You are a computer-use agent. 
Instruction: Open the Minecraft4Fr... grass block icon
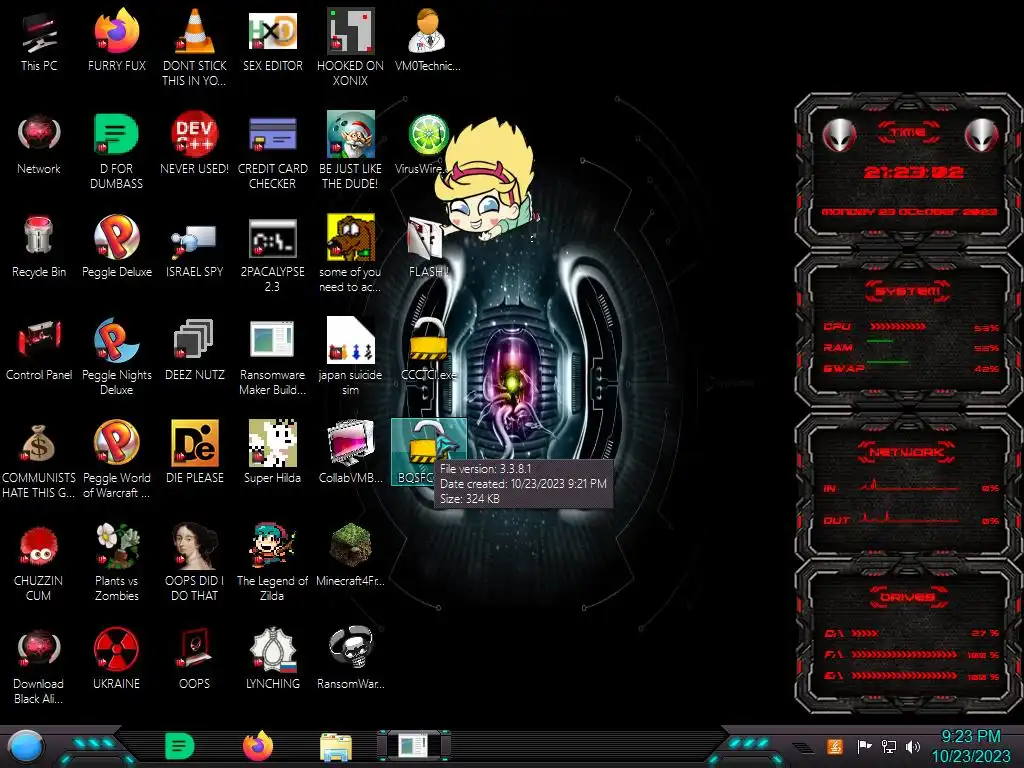350,555
